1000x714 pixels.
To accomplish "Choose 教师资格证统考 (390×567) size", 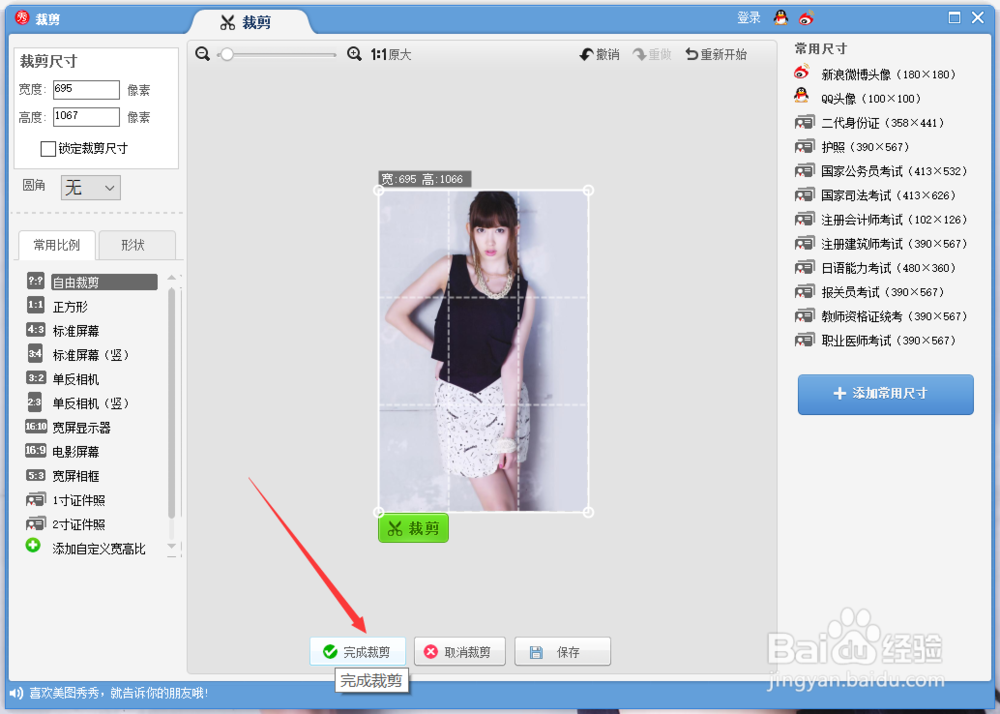I will [881, 316].
